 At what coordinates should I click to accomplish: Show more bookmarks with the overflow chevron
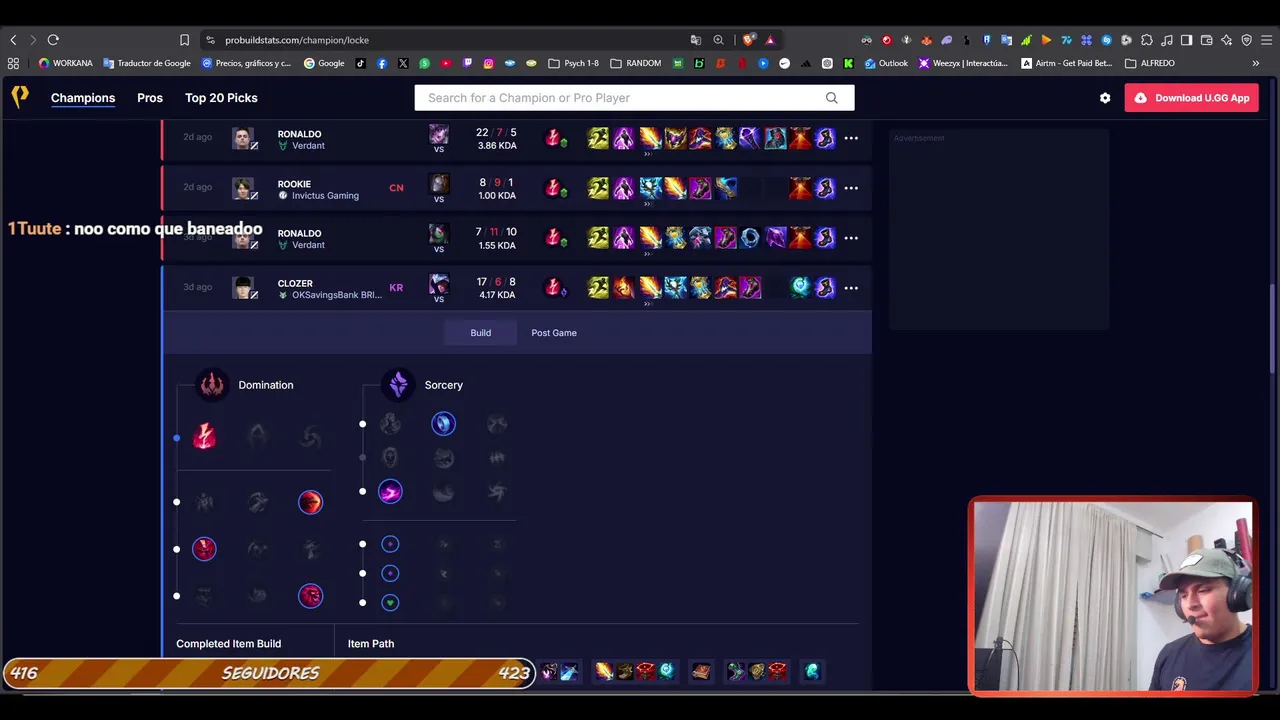(1256, 63)
